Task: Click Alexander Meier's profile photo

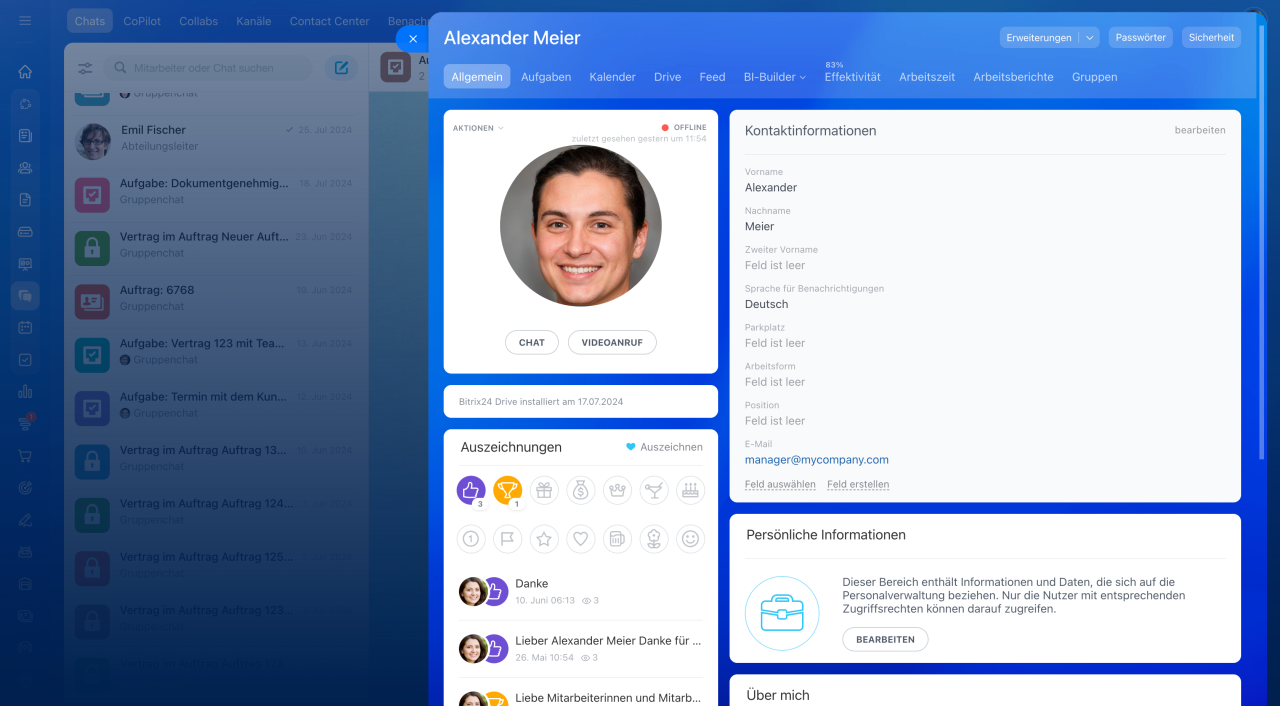Action: [x=580, y=226]
